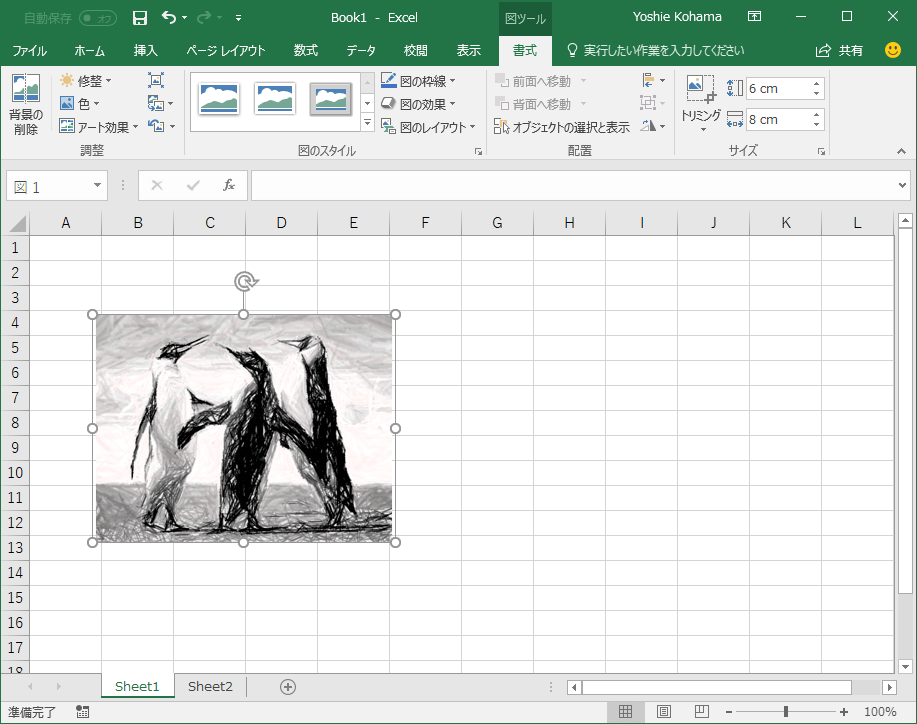The image size is (917, 724).
Task: Expand the 図の効果 dropdown
Action: 418,104
